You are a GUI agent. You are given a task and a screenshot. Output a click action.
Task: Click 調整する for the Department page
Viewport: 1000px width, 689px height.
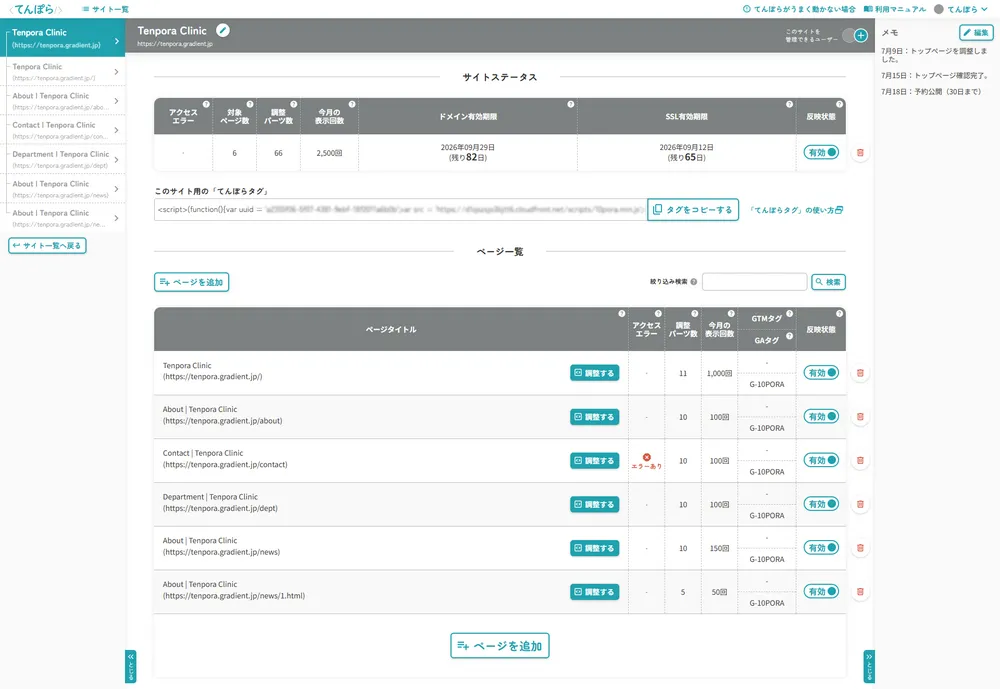(594, 505)
